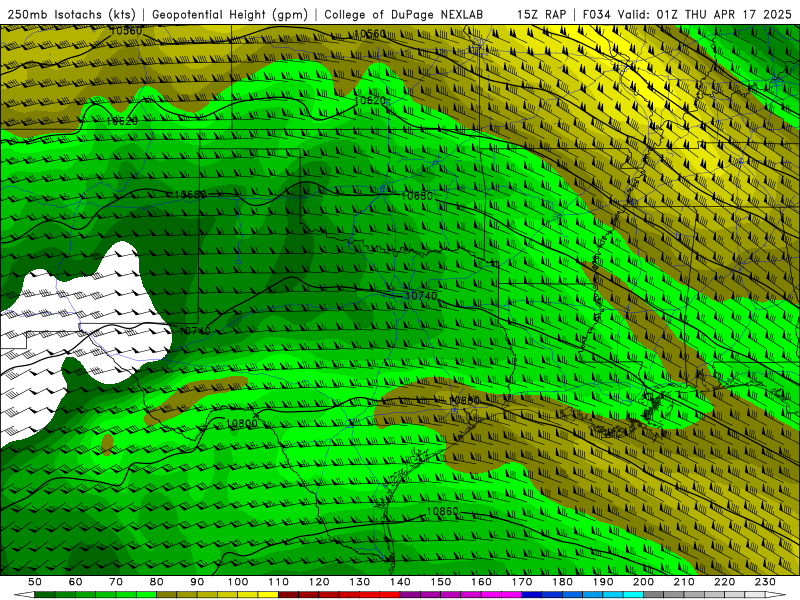Click the 230 knot value on the color scale
Image resolution: width=800 pixels, height=600 pixels.
coord(765,582)
